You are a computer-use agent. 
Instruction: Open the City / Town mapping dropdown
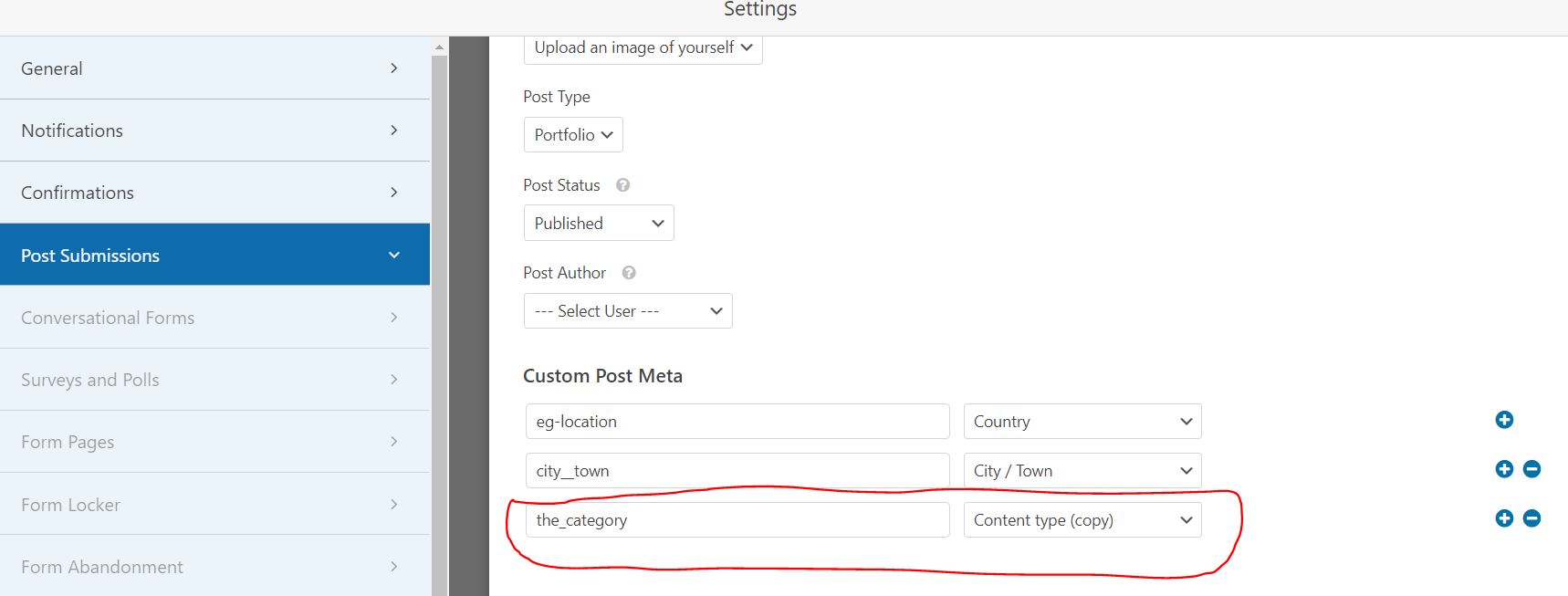[x=1082, y=471]
